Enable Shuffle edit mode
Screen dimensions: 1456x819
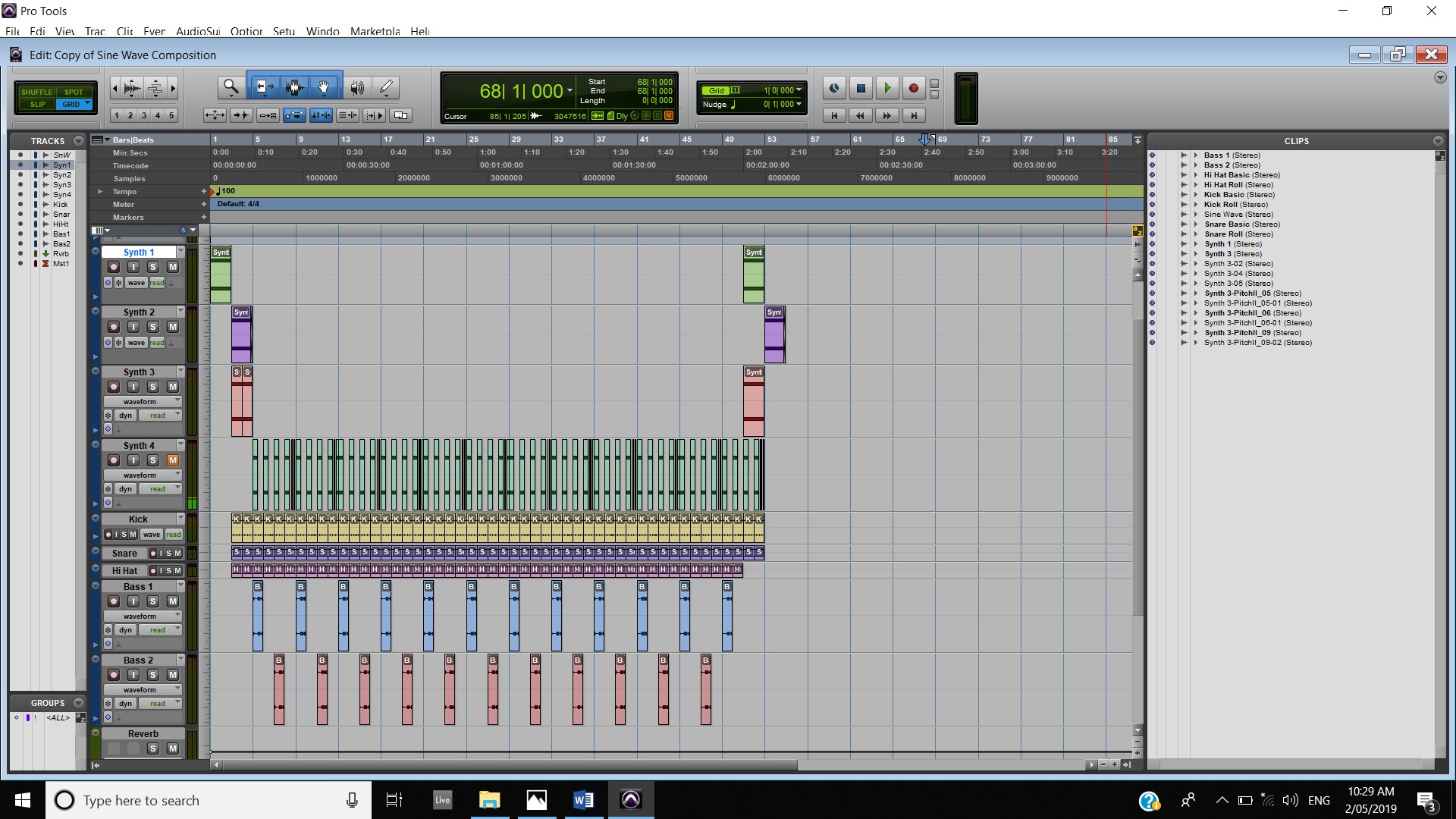point(36,92)
